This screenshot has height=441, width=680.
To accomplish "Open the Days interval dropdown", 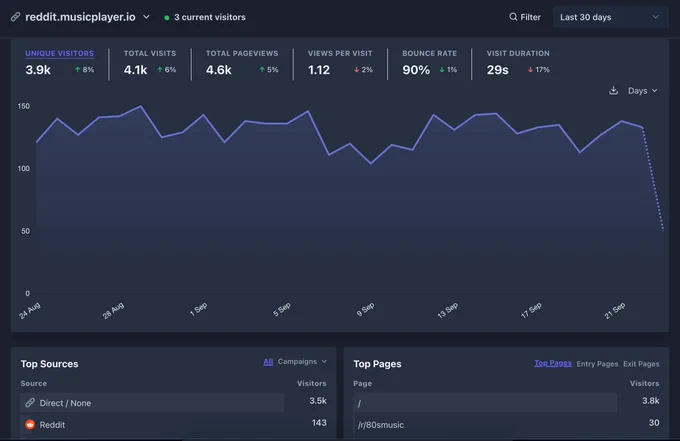I will tap(643, 91).
